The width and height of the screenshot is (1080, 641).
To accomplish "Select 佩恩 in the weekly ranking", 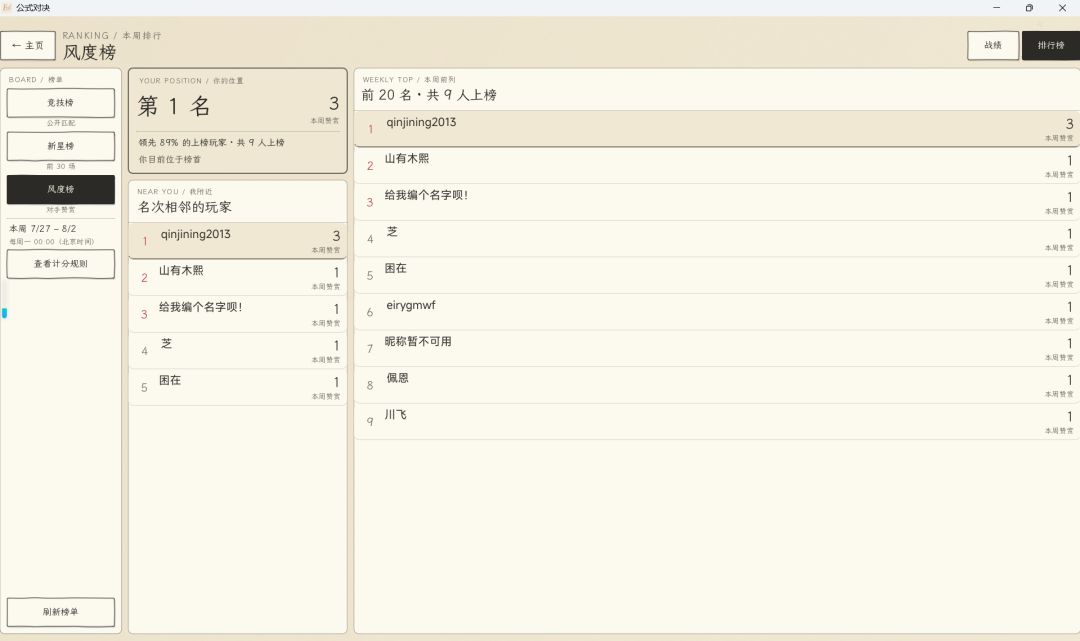I will 716,384.
